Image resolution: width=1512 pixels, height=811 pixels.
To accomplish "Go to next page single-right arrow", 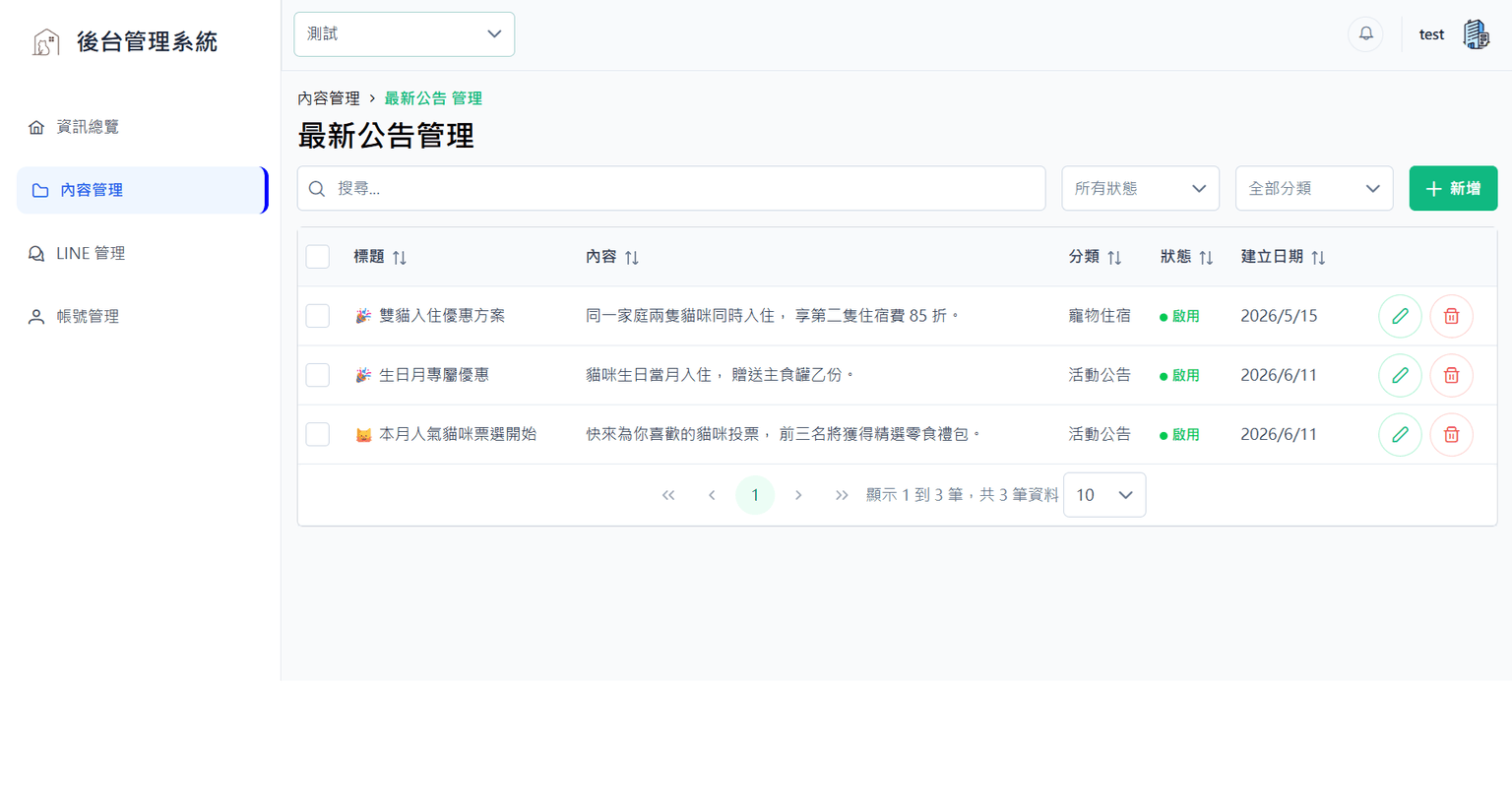I will (798, 495).
